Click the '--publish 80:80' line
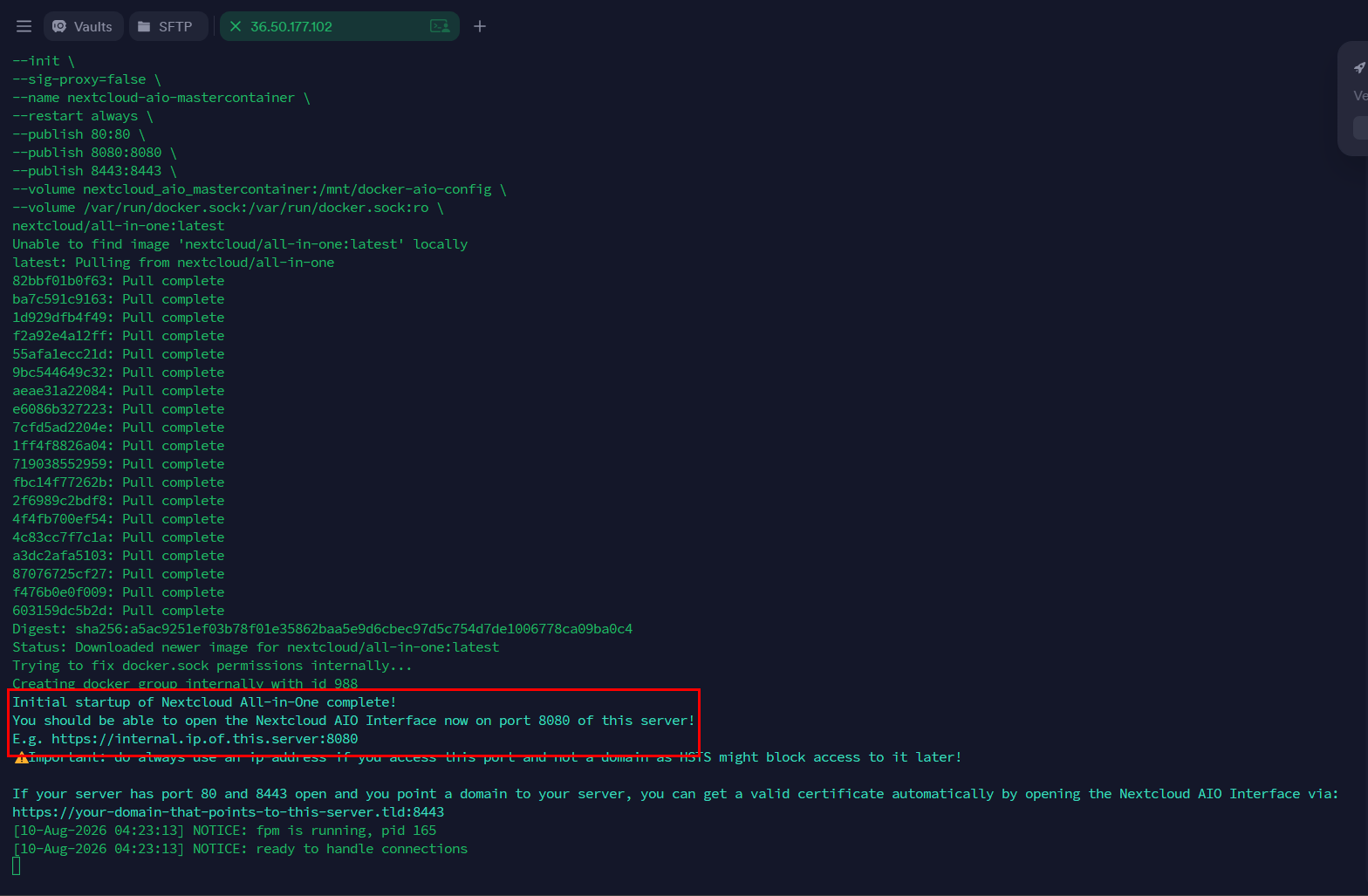Screen dimensions: 1368x896 [x=79, y=134]
